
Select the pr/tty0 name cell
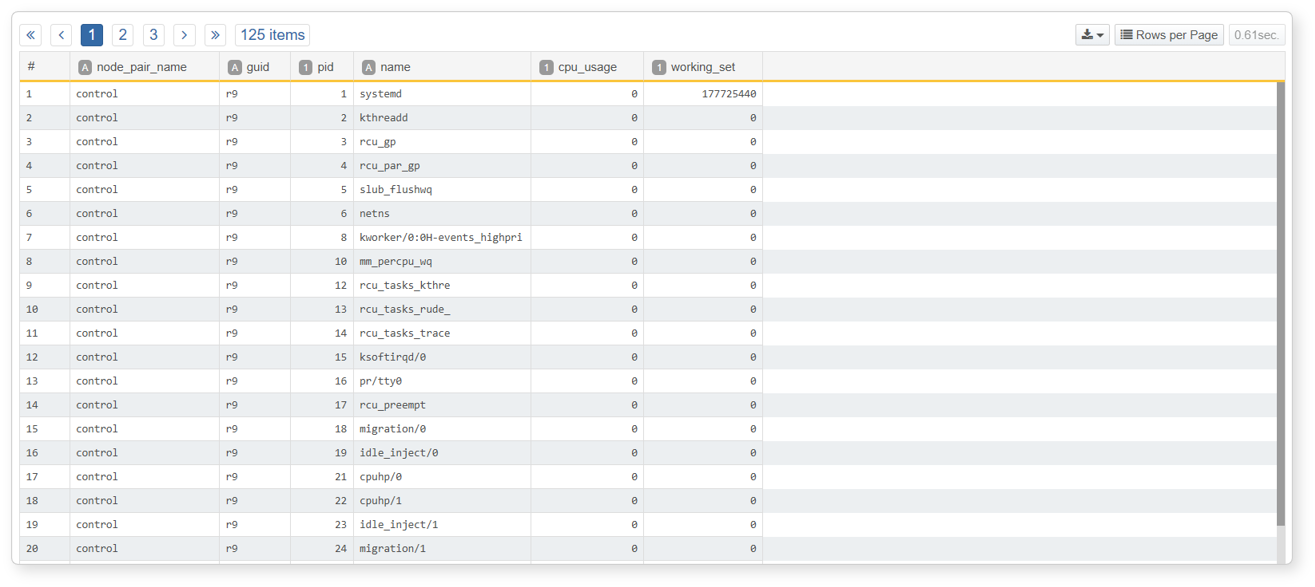[x=442, y=381]
